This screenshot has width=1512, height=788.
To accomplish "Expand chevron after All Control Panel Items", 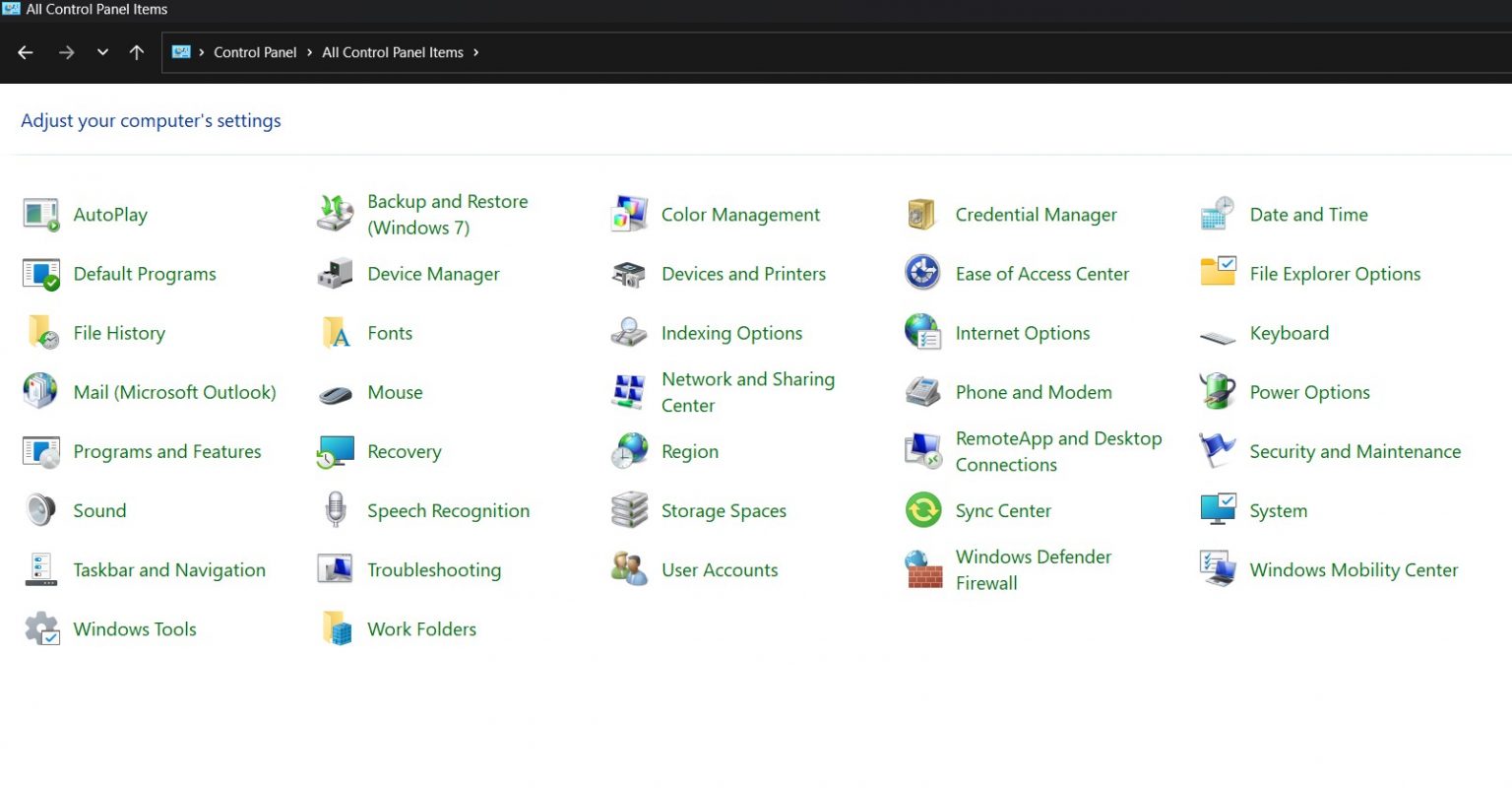I will tap(475, 52).
